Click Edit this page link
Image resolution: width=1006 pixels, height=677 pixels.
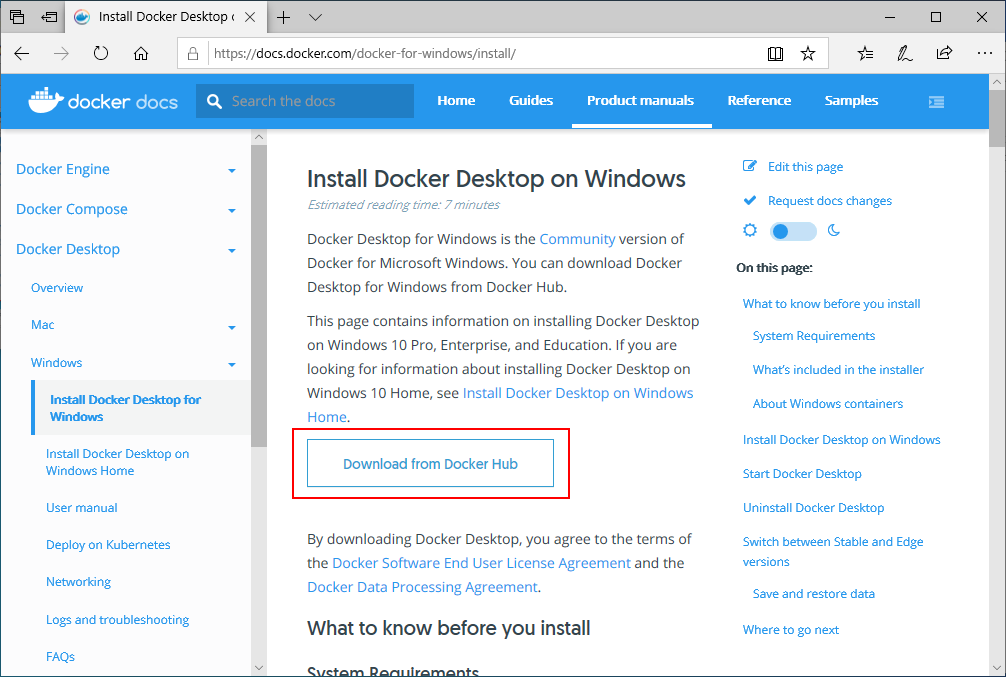click(x=805, y=167)
